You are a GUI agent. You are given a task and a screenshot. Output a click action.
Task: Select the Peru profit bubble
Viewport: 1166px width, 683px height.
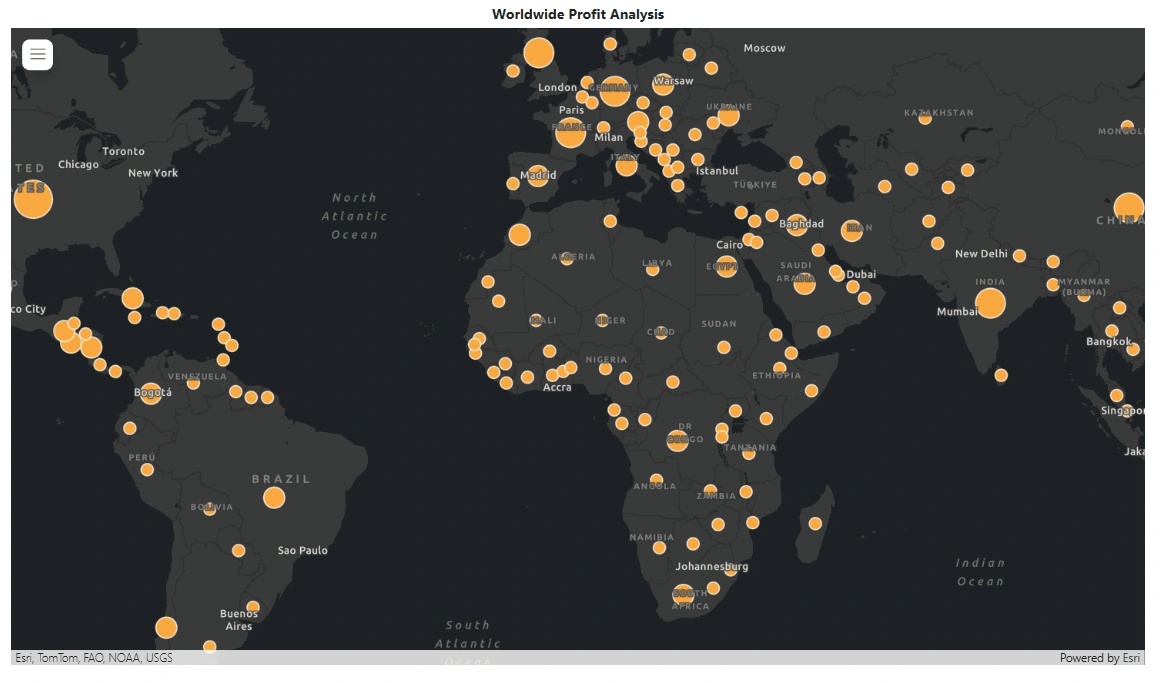click(x=147, y=469)
